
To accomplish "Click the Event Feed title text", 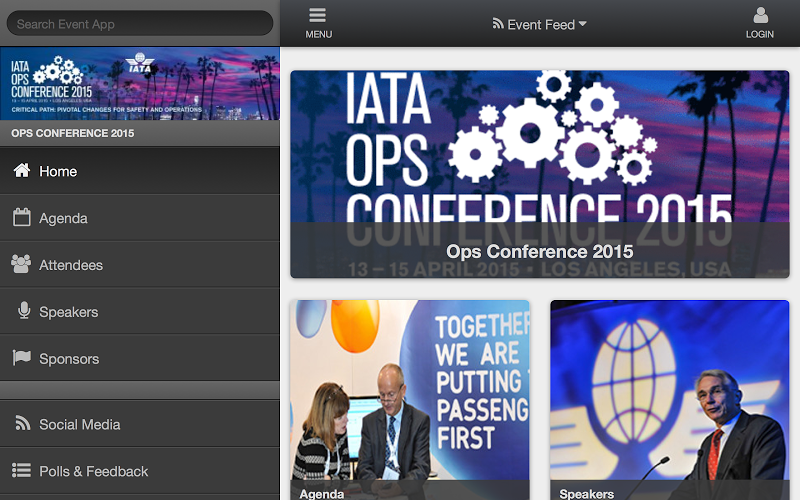I will click(x=541, y=24).
